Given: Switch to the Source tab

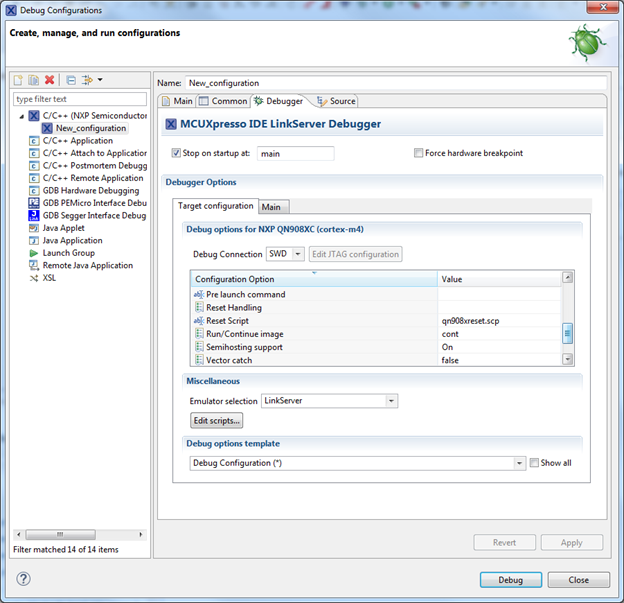Looking at the screenshot, I should (x=336, y=101).
